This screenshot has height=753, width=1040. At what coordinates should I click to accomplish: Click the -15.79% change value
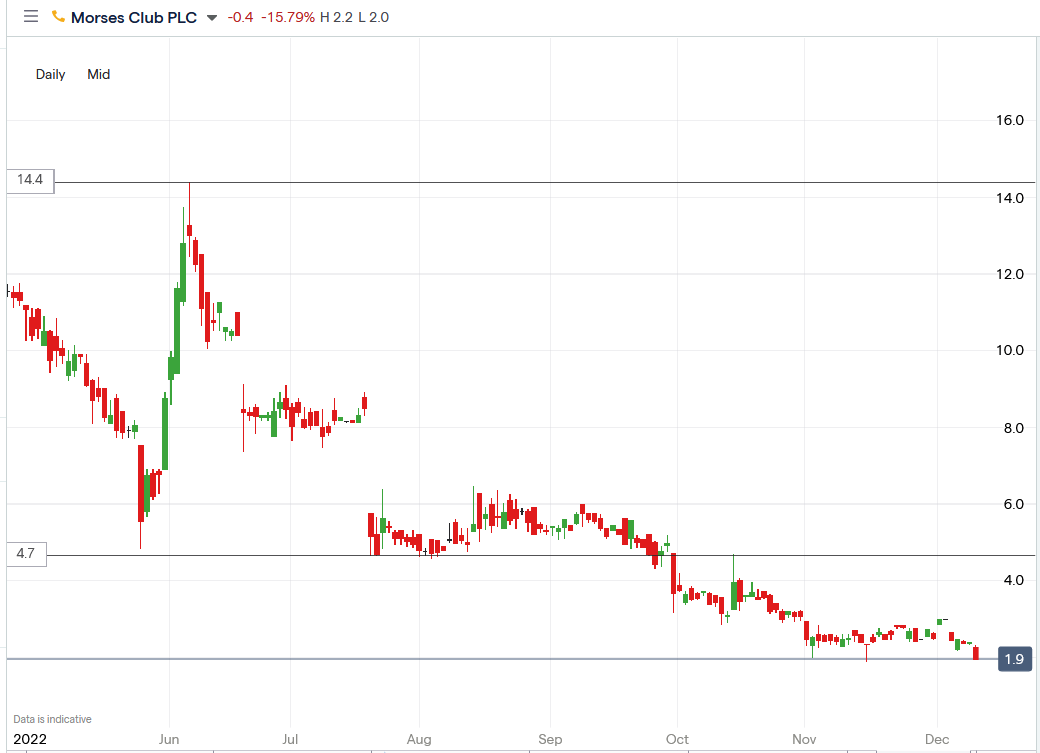[288, 17]
